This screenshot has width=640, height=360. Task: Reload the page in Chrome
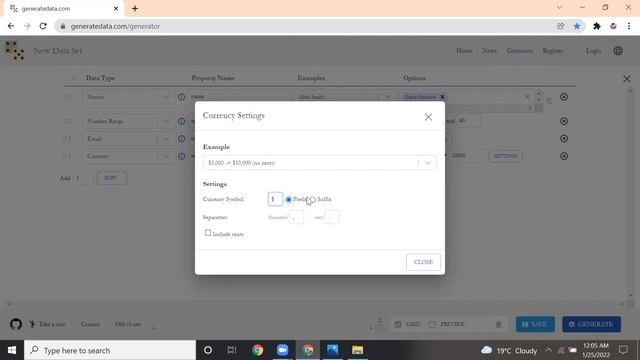tap(43, 26)
